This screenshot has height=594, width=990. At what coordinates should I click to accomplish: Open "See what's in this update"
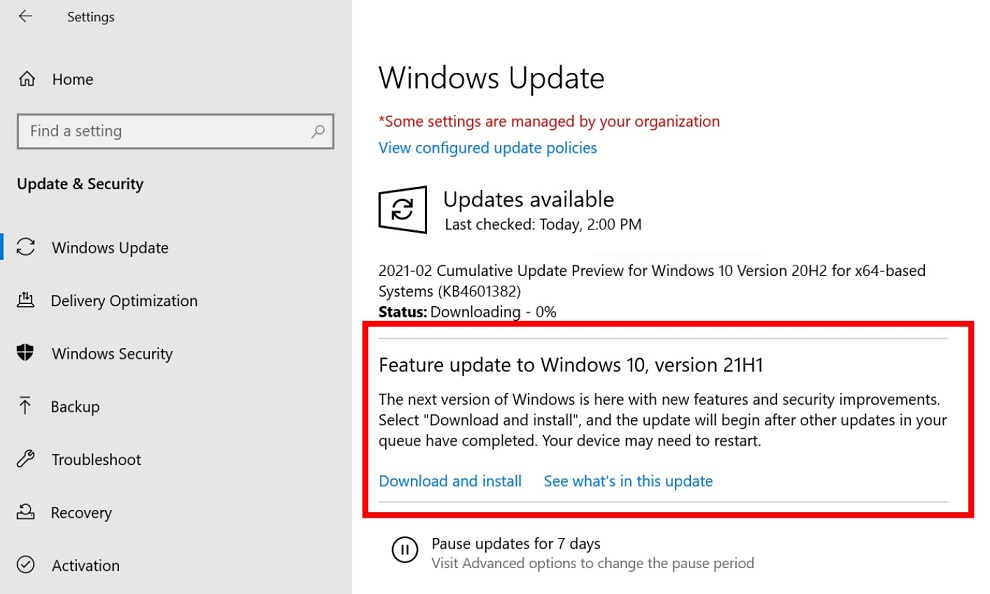628,481
